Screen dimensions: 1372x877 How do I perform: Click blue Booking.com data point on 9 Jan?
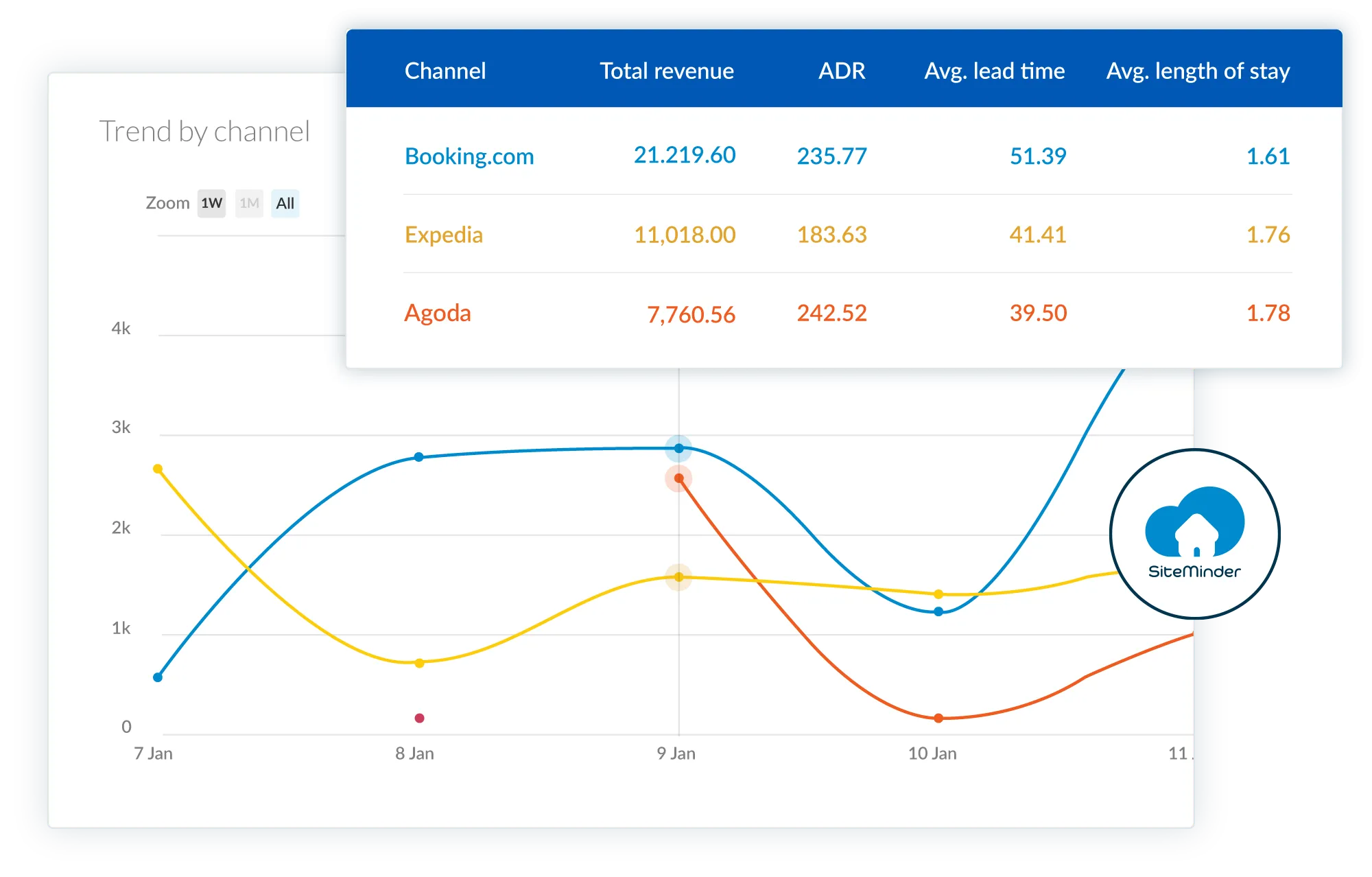click(678, 448)
